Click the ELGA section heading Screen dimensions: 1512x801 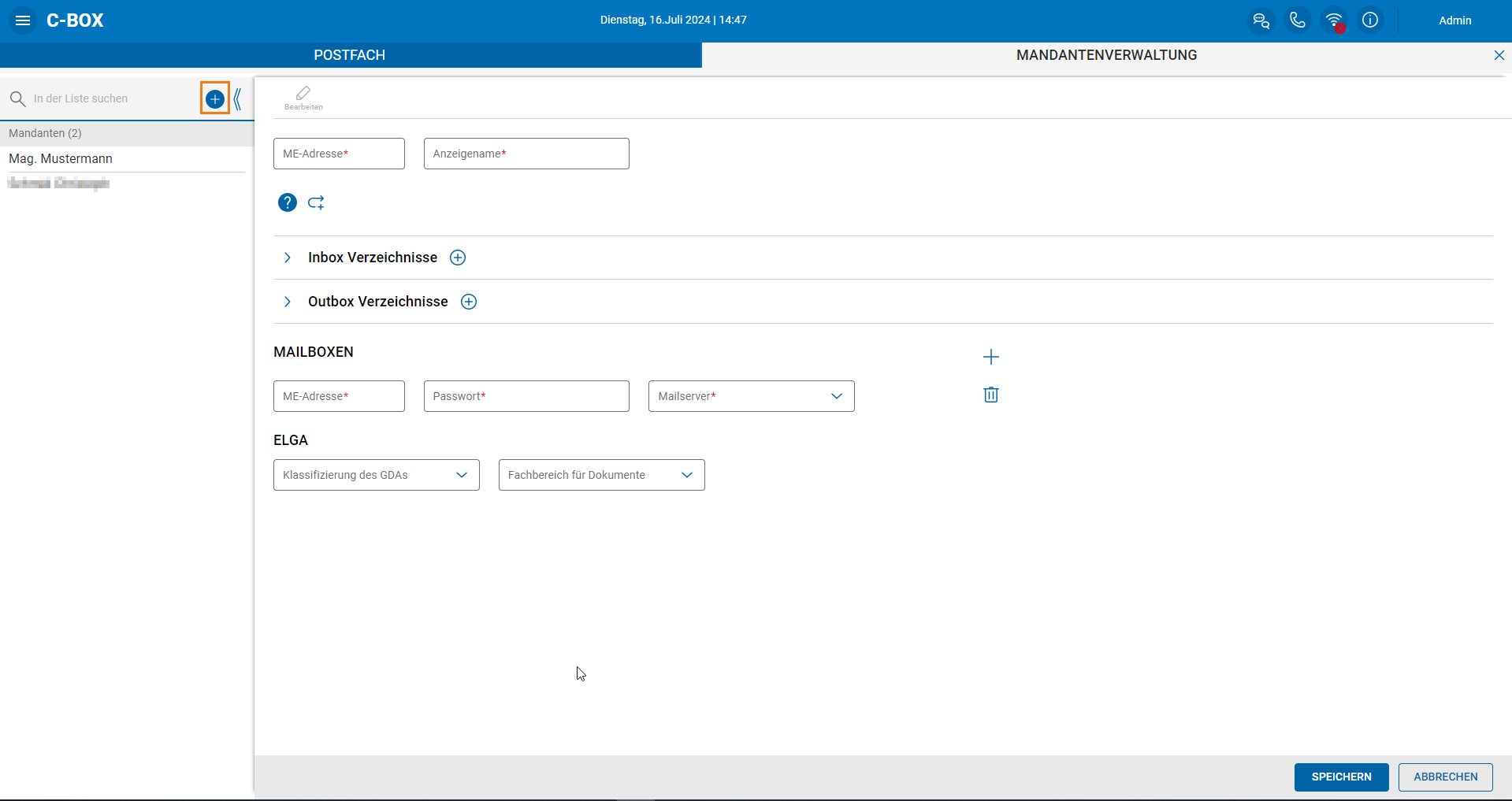(x=291, y=440)
